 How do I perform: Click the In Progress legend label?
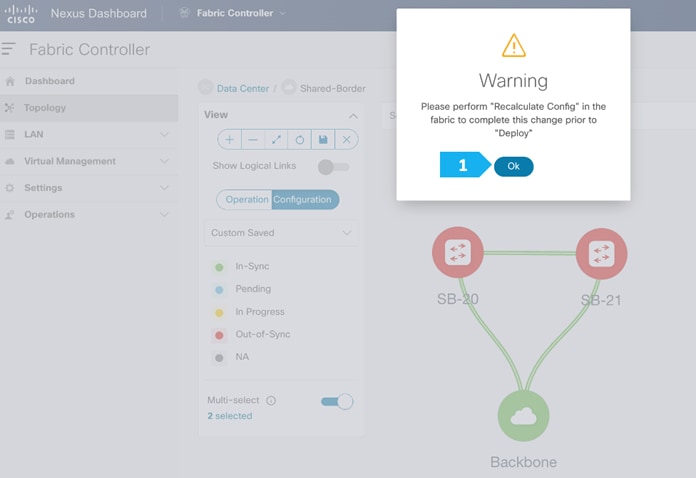click(x=260, y=312)
